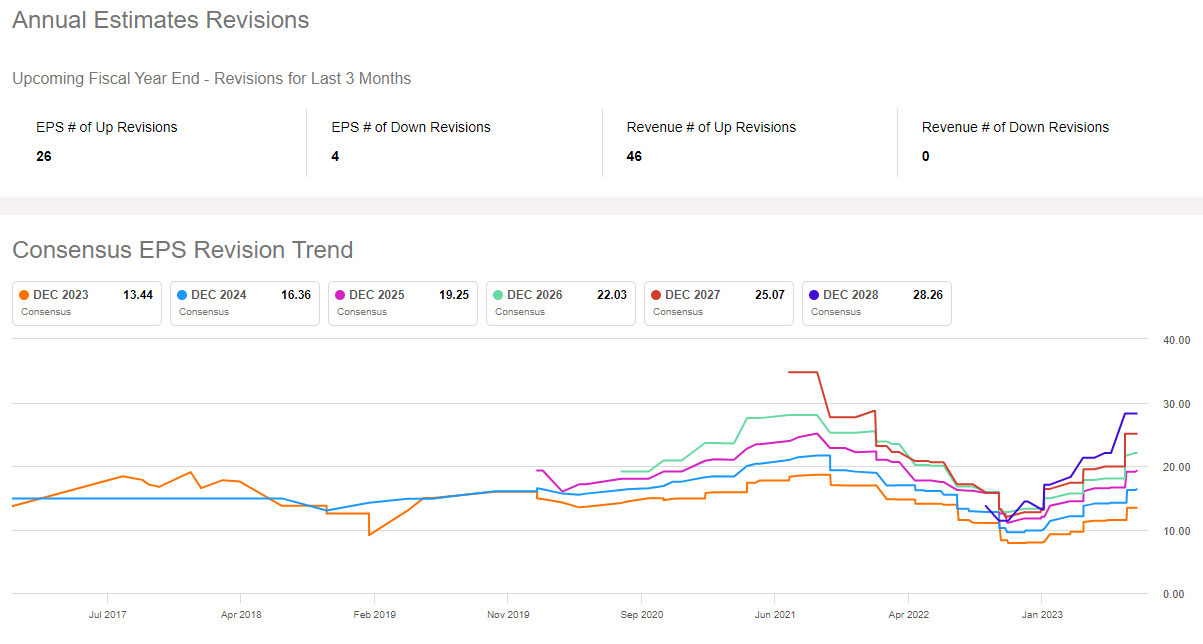
Task: Click Revenue # of Down Revisions label
Action: coord(1015,127)
